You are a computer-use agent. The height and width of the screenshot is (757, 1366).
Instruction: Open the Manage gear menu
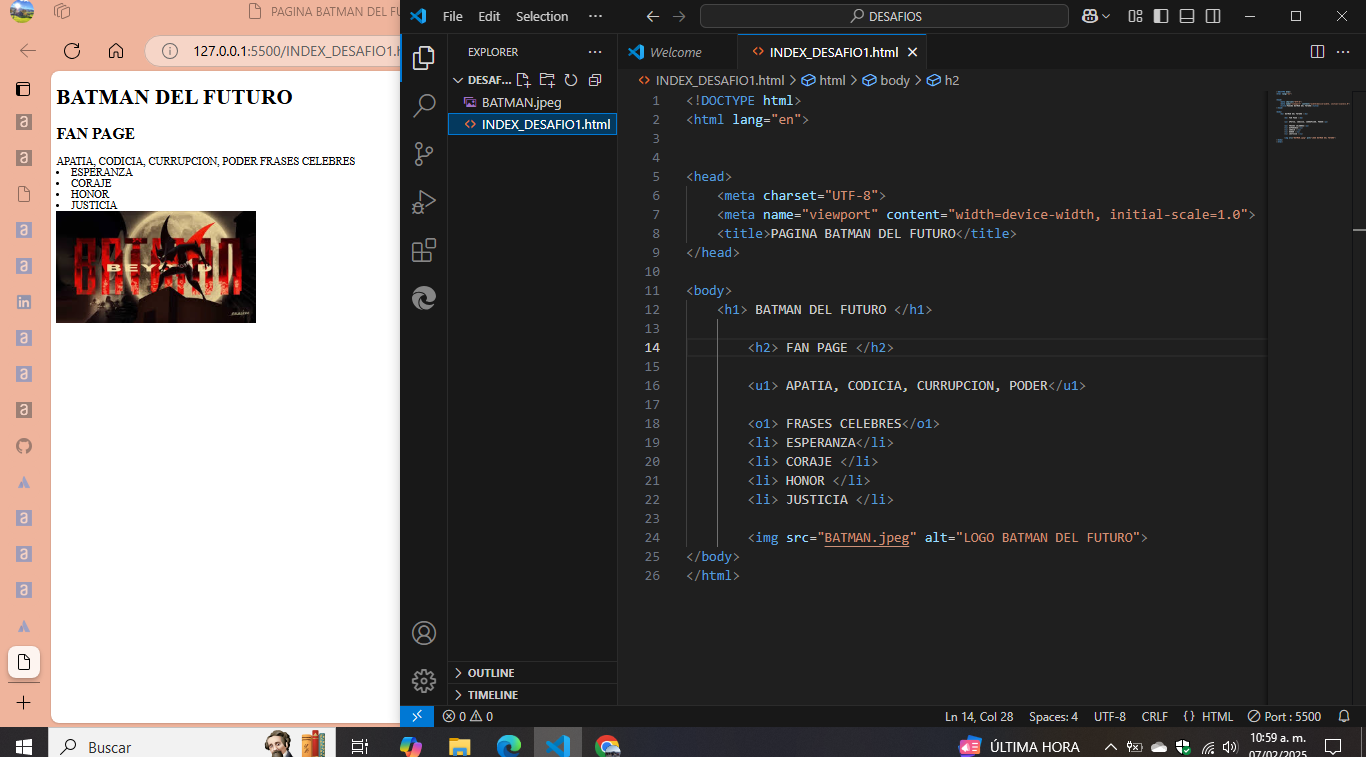coord(424,681)
